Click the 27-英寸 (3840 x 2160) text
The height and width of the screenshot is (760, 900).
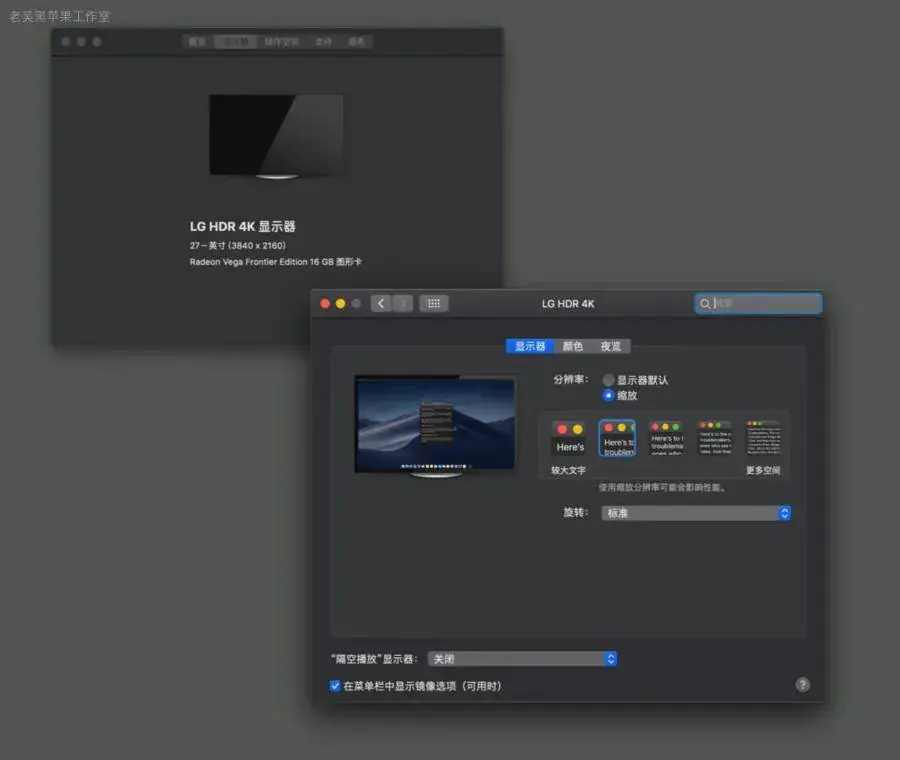click(238, 245)
